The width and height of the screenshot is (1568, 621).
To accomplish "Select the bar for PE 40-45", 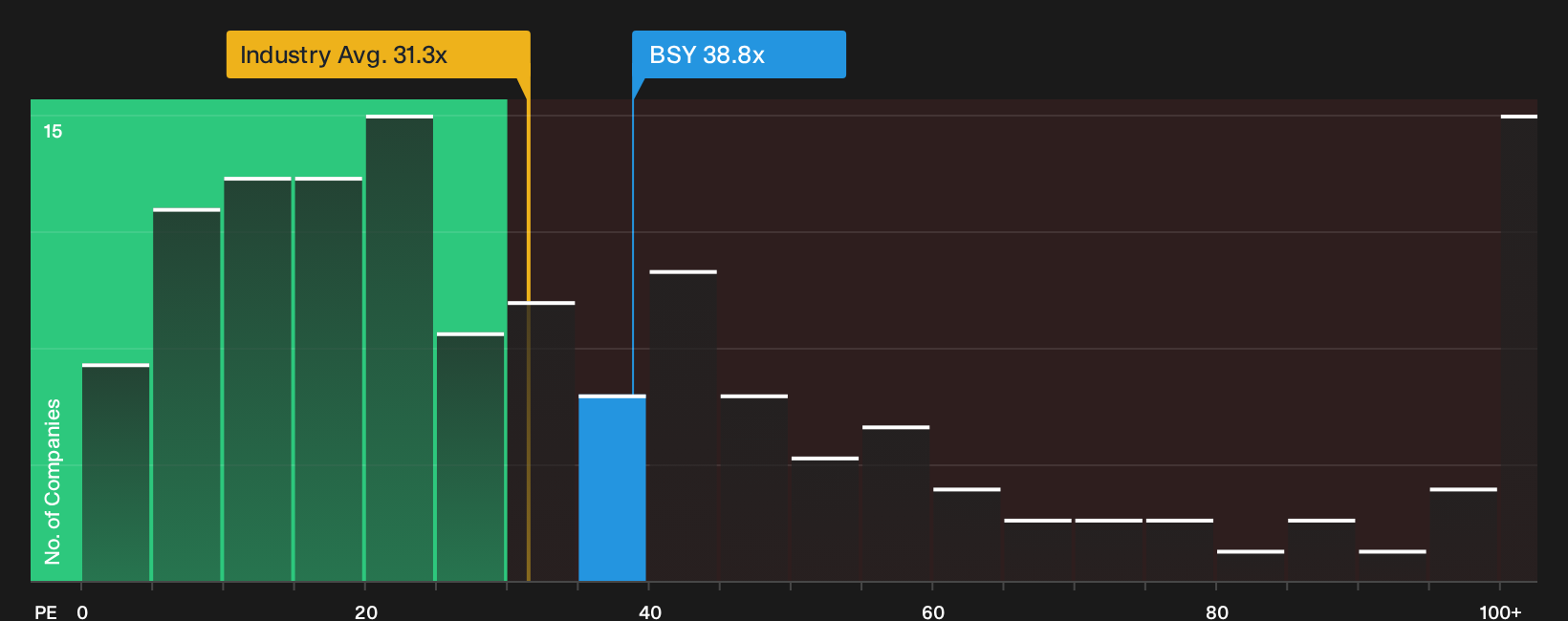I will [683, 425].
